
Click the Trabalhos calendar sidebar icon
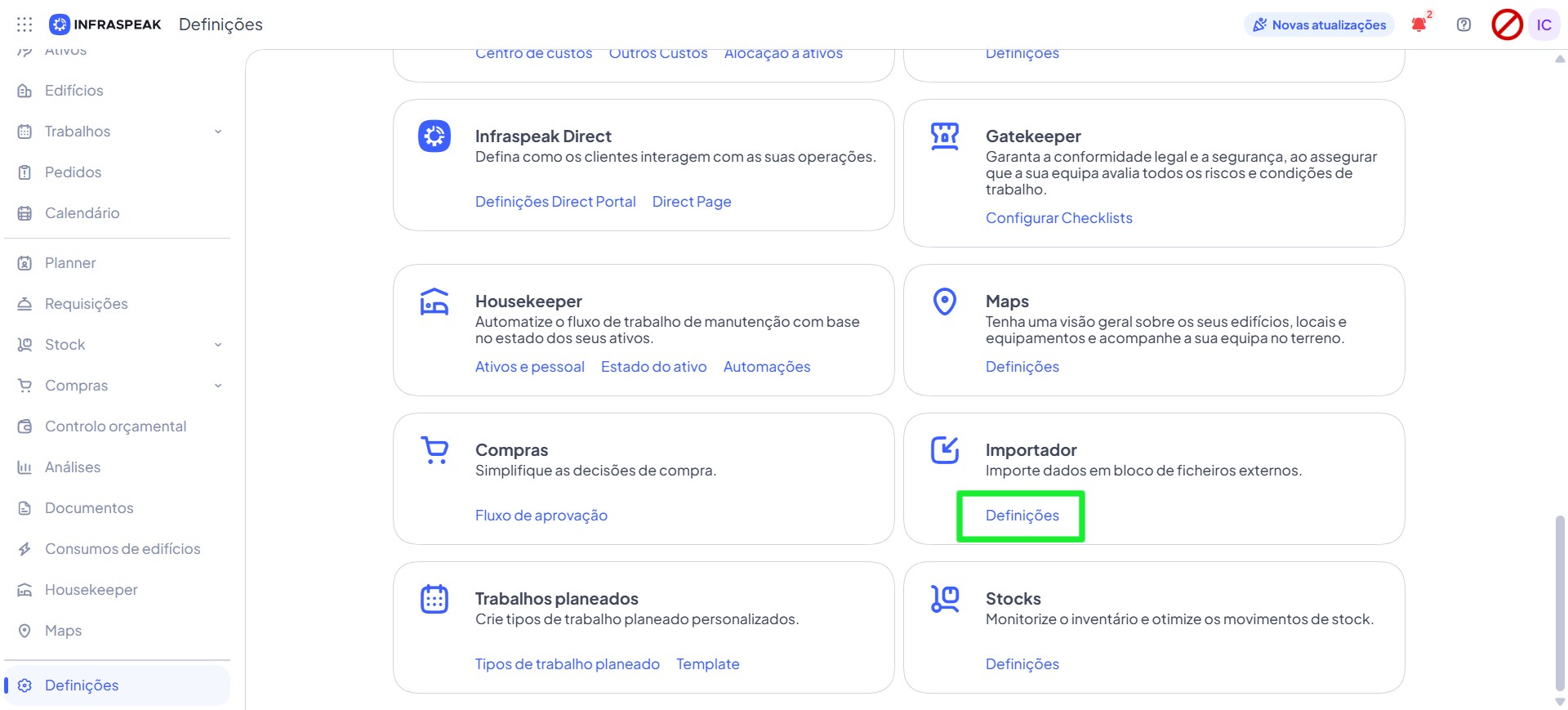click(x=24, y=132)
